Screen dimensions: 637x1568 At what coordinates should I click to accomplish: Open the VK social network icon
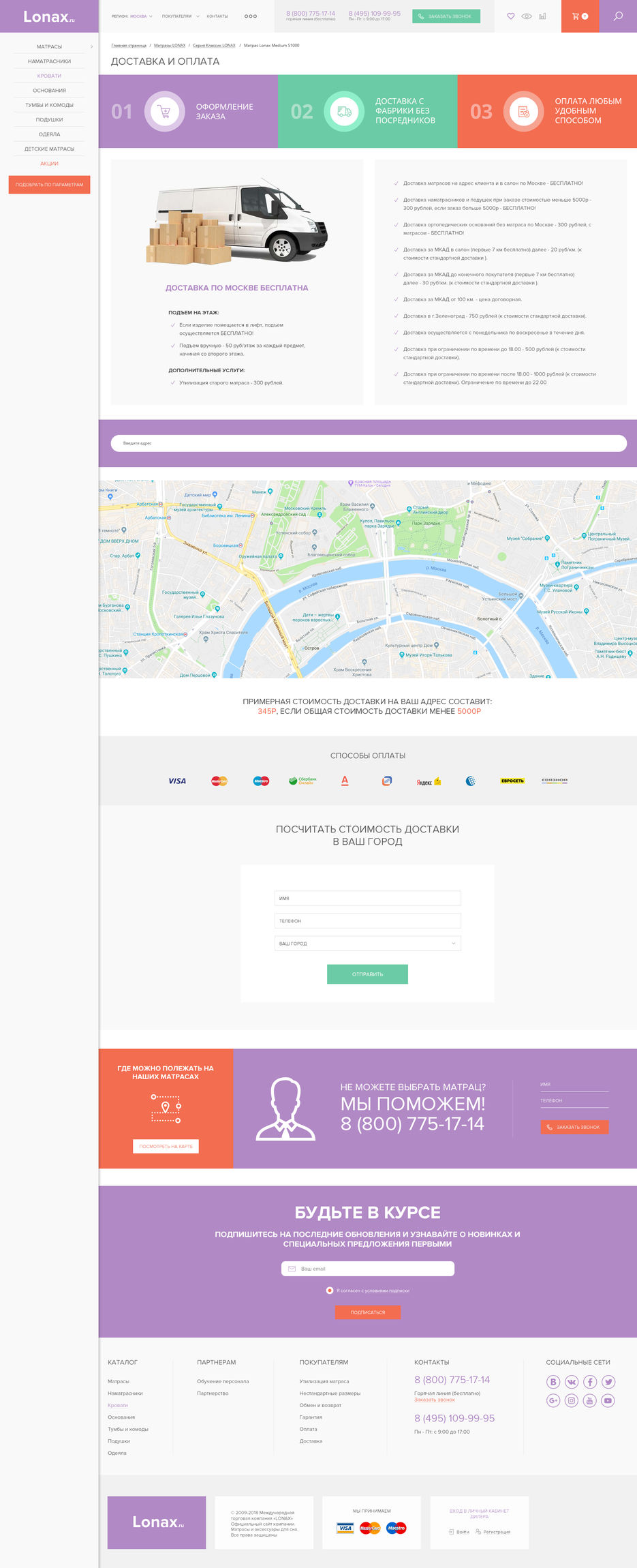(x=572, y=1382)
